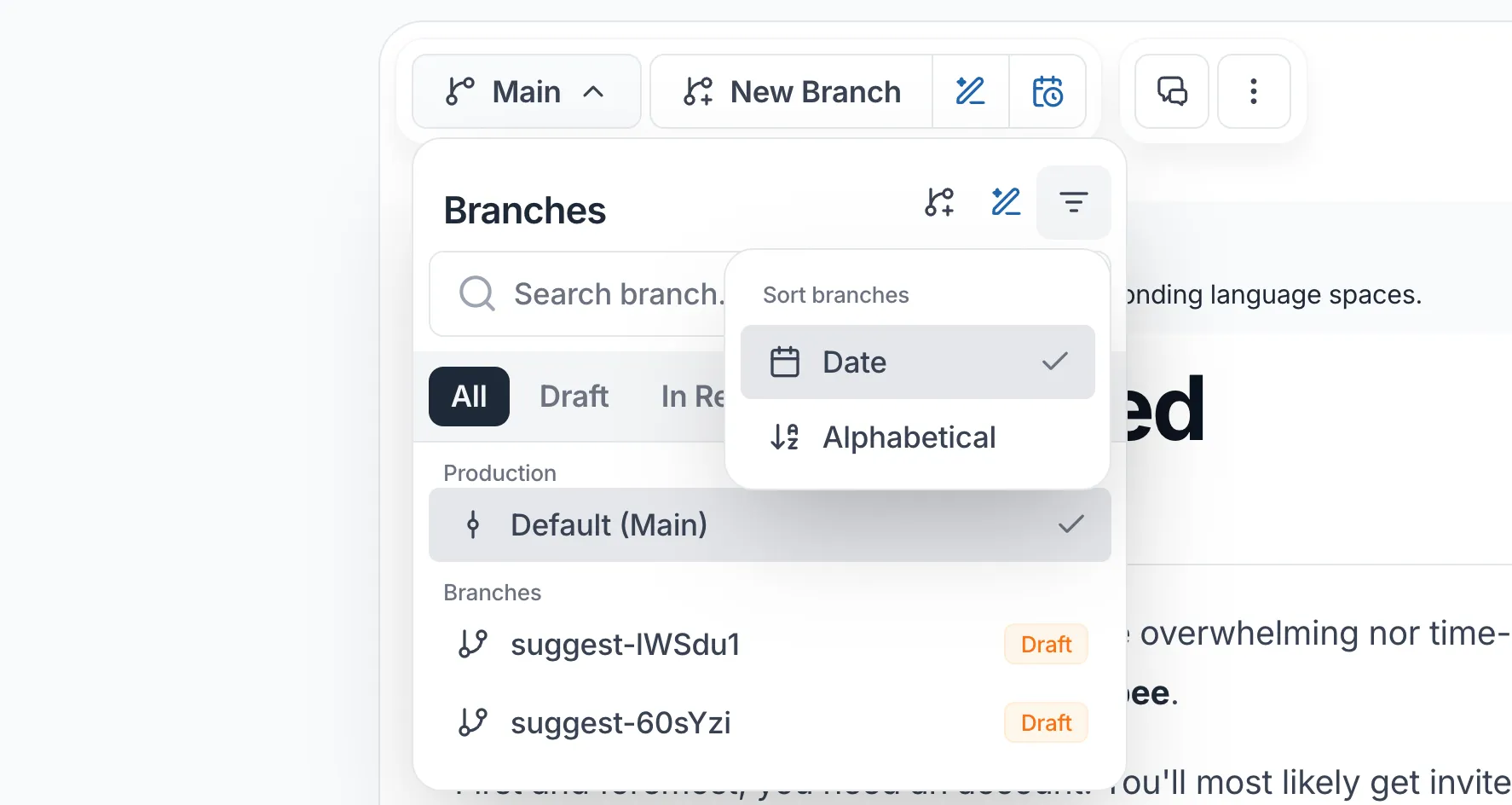Open the suggest-IWSdu1 branch
Screen dimensions: 1512x805
point(770,644)
